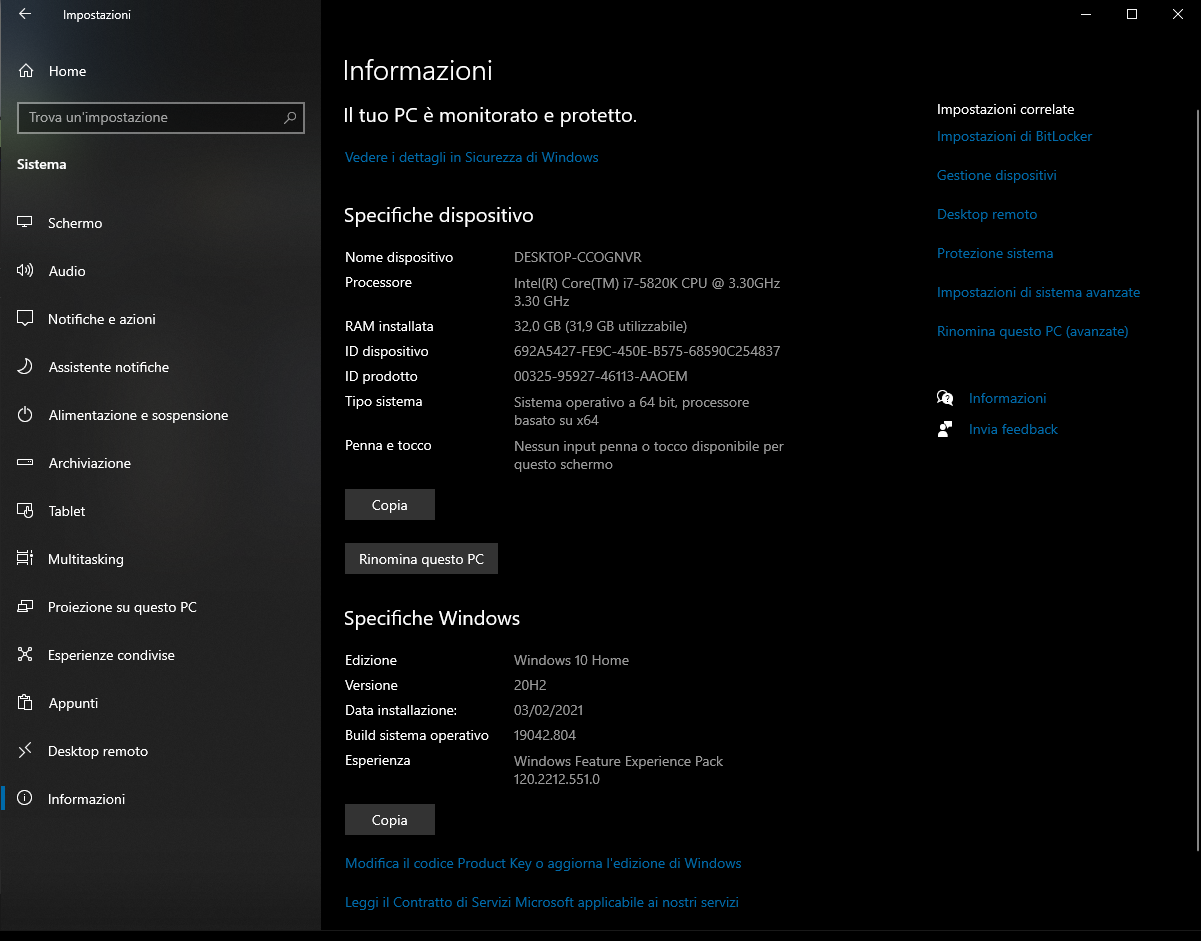Open Leggi il Contratto di Servizi Microsoft link
Viewport: 1201px width, 941px height.
pyautogui.click(x=542, y=902)
